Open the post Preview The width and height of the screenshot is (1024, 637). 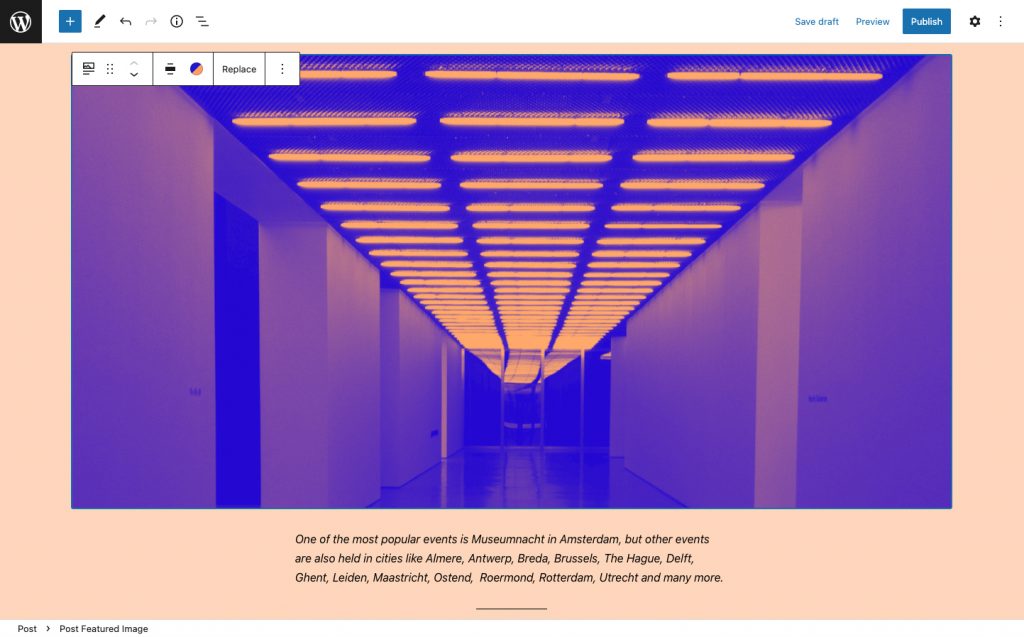[872, 22]
